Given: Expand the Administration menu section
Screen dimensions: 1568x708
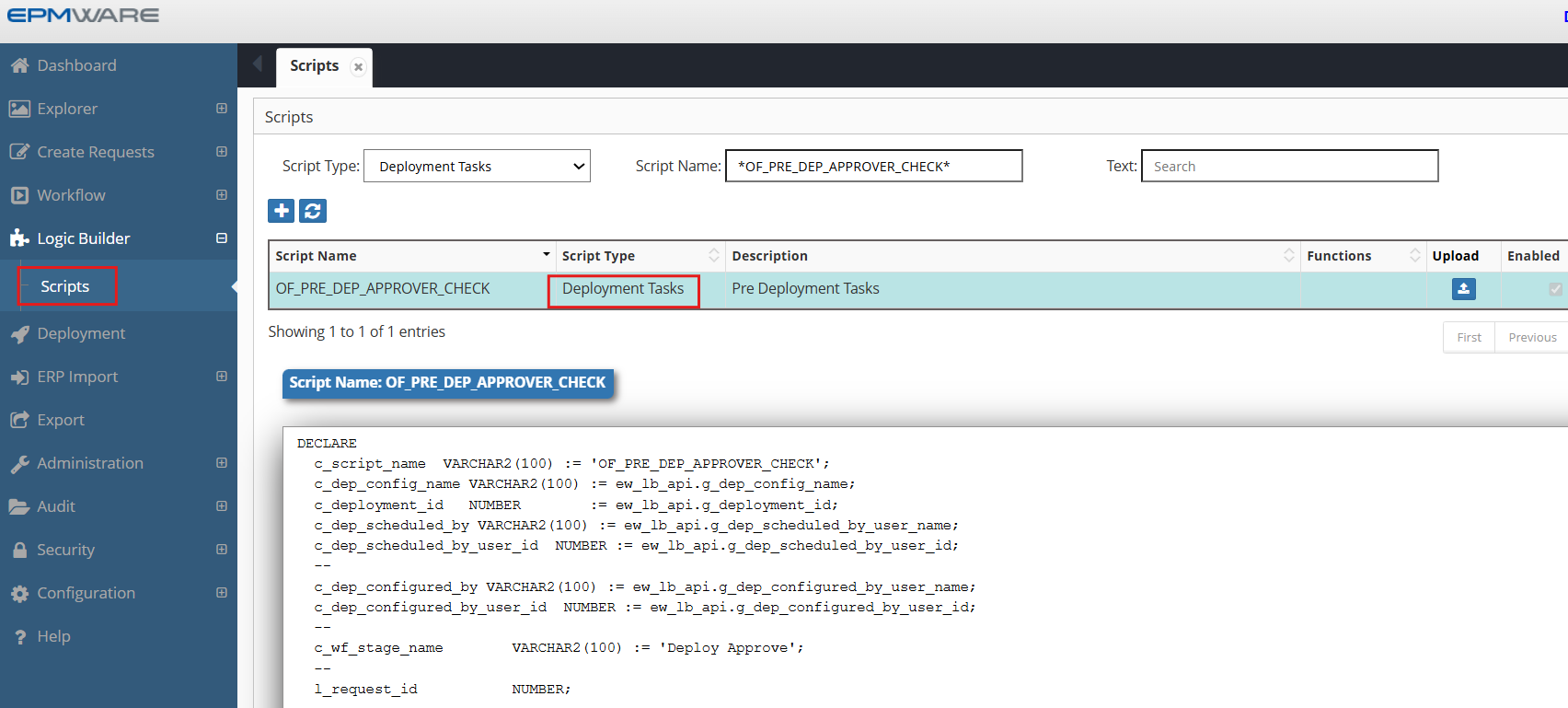Looking at the screenshot, I should pos(222,463).
